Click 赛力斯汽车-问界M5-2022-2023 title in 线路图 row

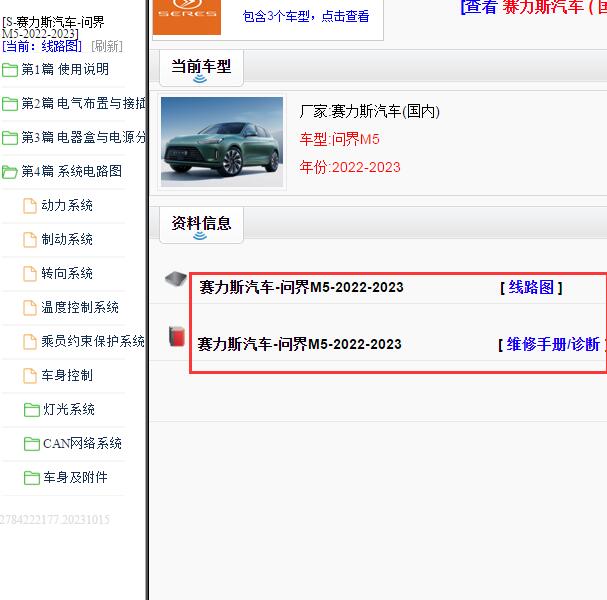pyautogui.click(x=302, y=287)
